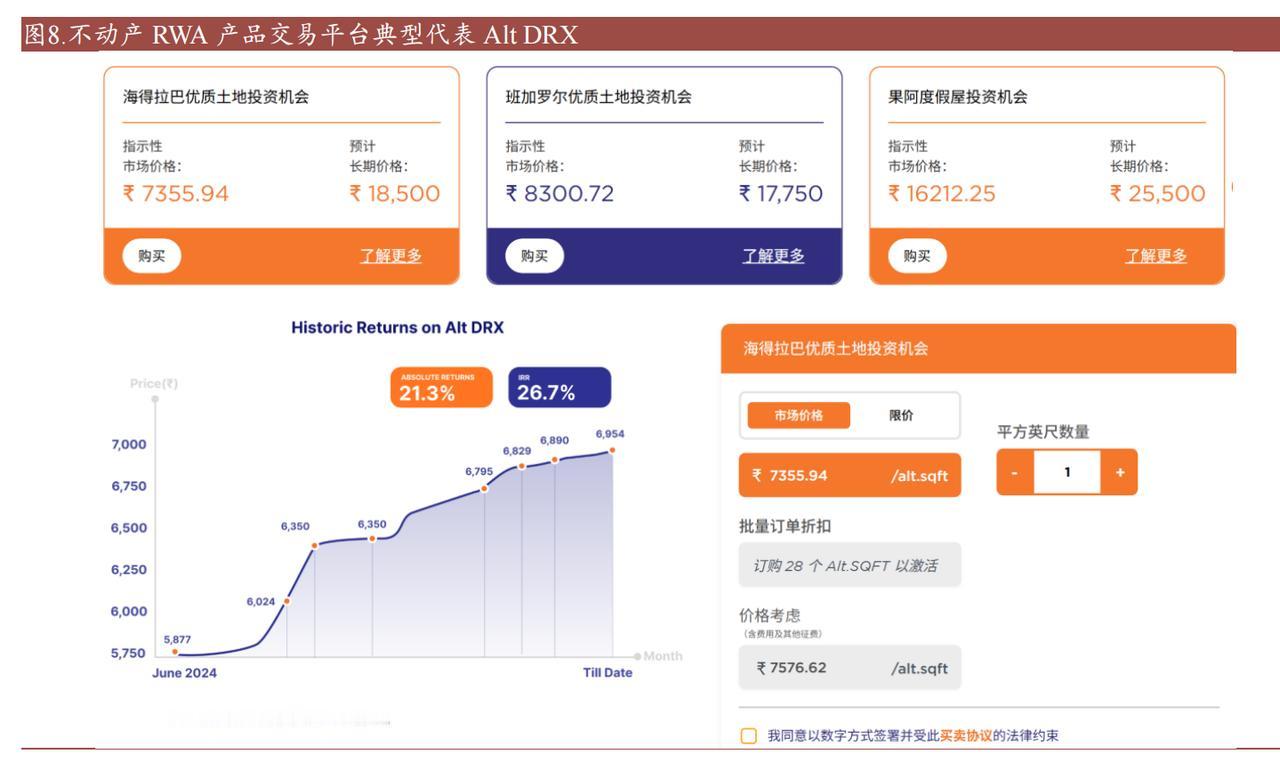Switch to the 限价 order tab

tap(901, 415)
